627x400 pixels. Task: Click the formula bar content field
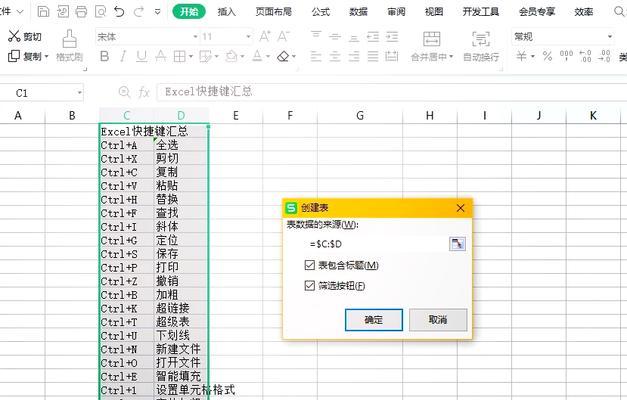pos(392,92)
